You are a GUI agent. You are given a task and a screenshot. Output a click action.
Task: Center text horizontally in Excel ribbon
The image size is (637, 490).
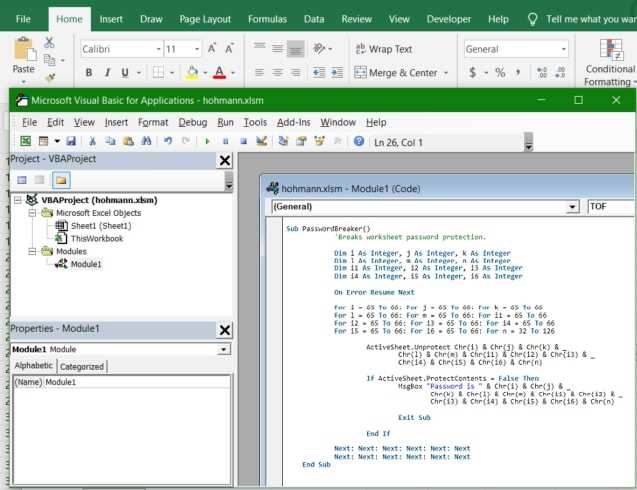pyautogui.click(x=278, y=73)
